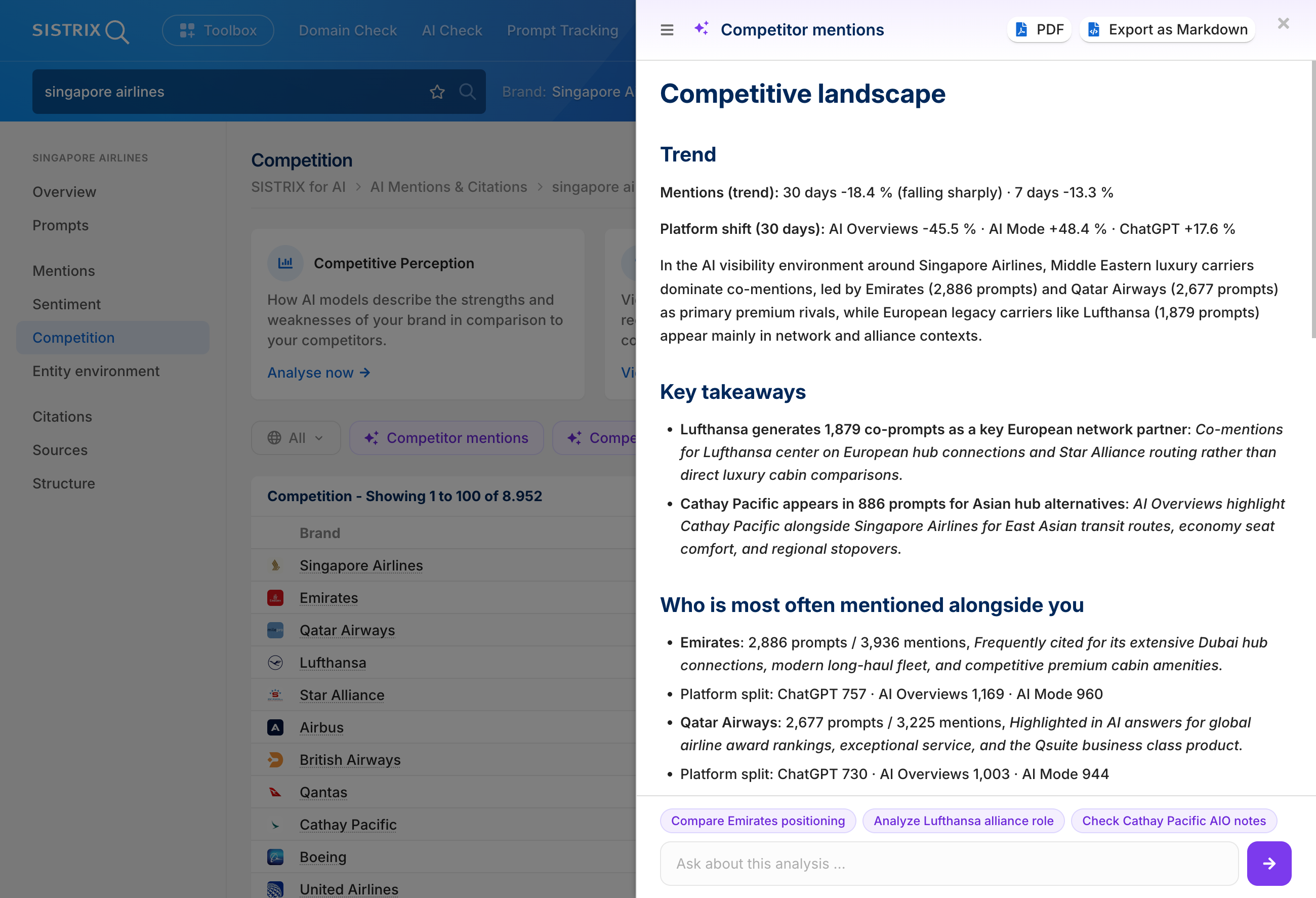
Task: Click Analyse now link
Action: (318, 372)
